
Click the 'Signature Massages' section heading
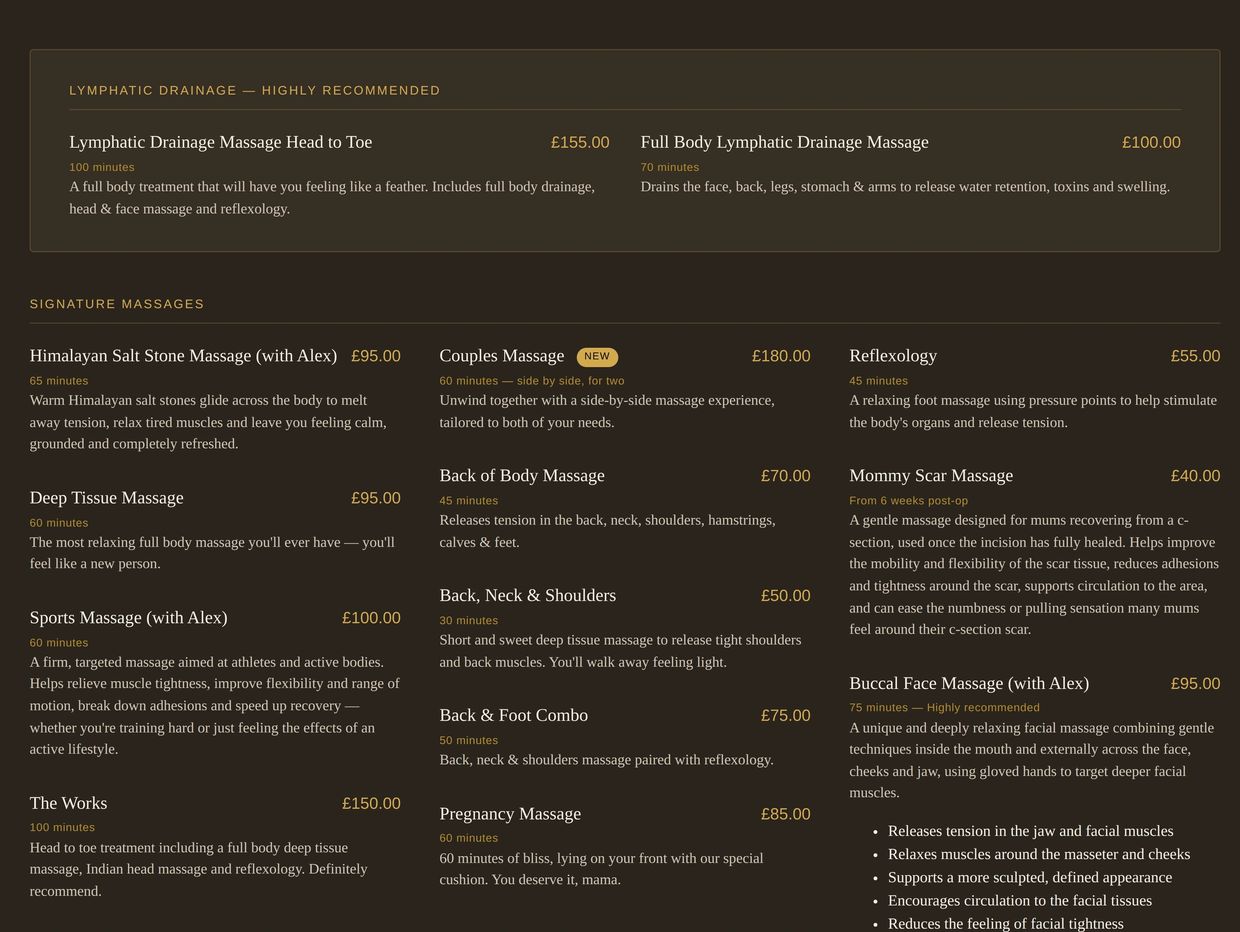[117, 304]
